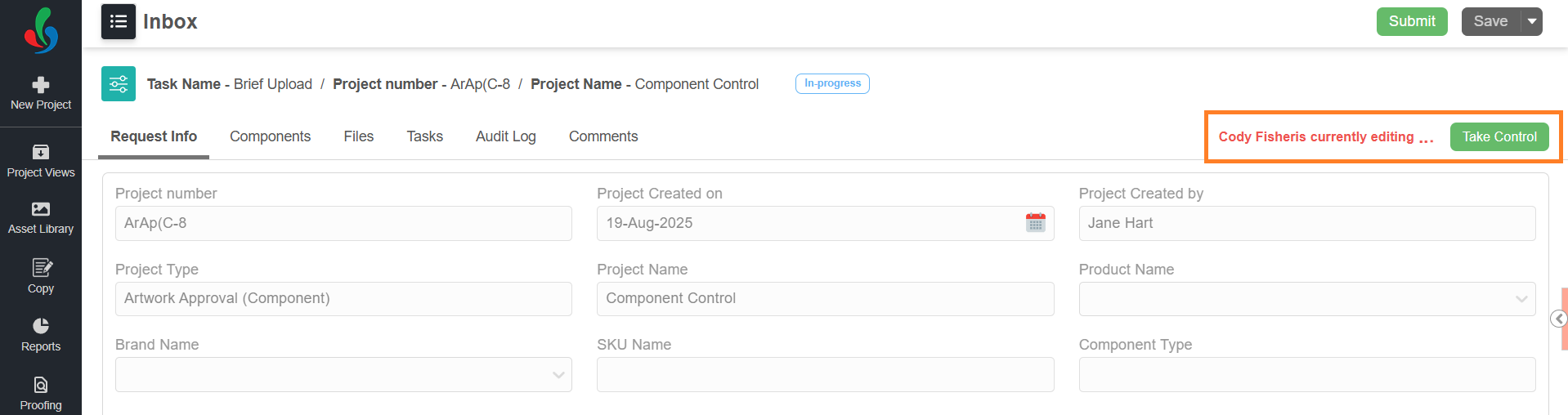The height and width of the screenshot is (415, 1568).
Task: Click the SKU Name input field
Action: 825,375
